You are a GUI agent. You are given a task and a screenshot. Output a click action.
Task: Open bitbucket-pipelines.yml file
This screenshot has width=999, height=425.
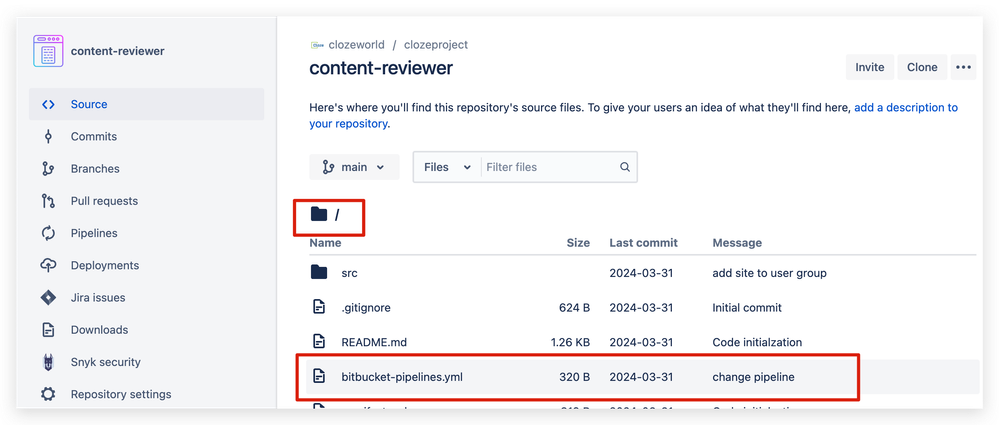[x=402, y=377]
